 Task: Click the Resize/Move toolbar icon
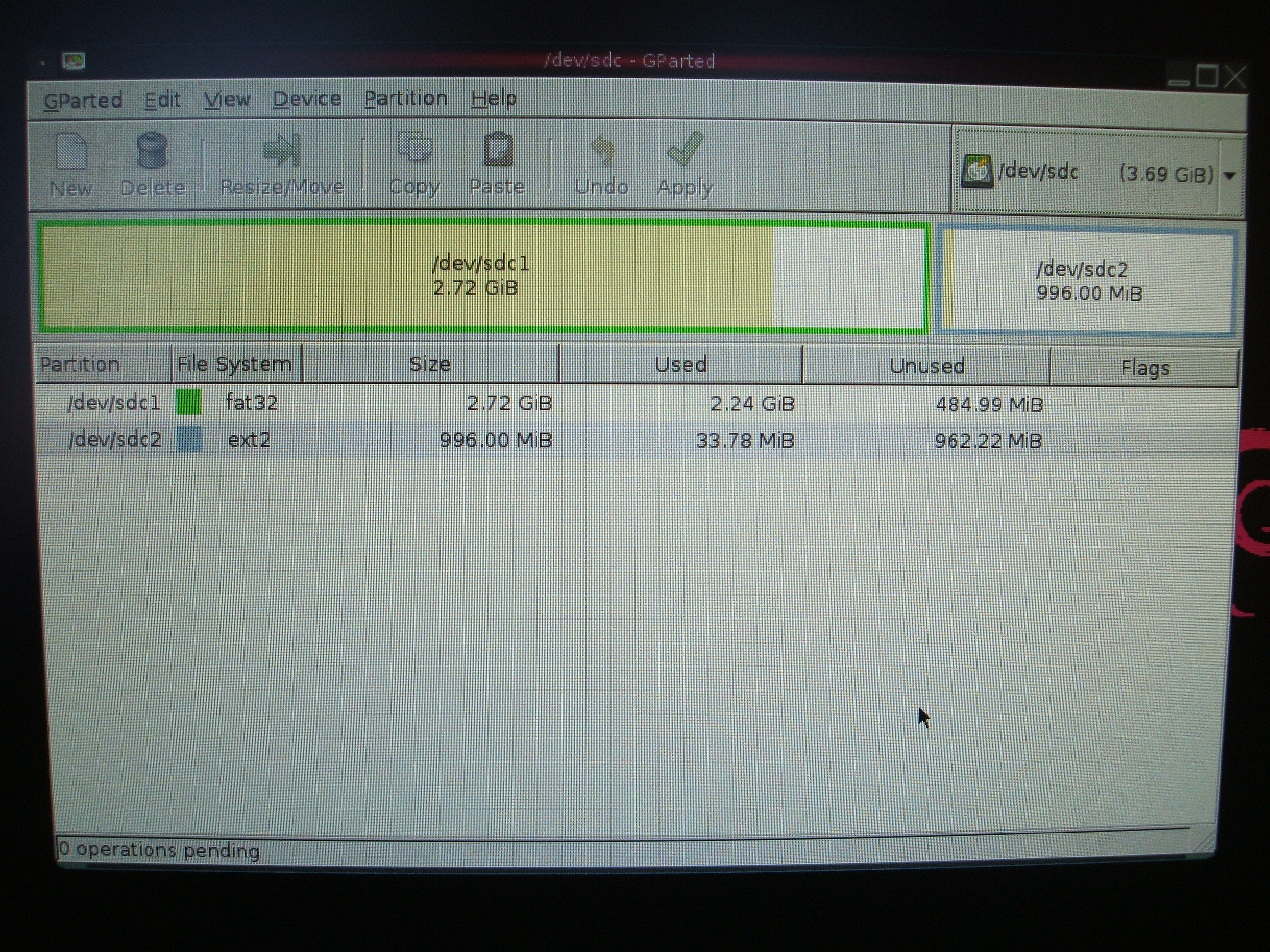(282, 150)
